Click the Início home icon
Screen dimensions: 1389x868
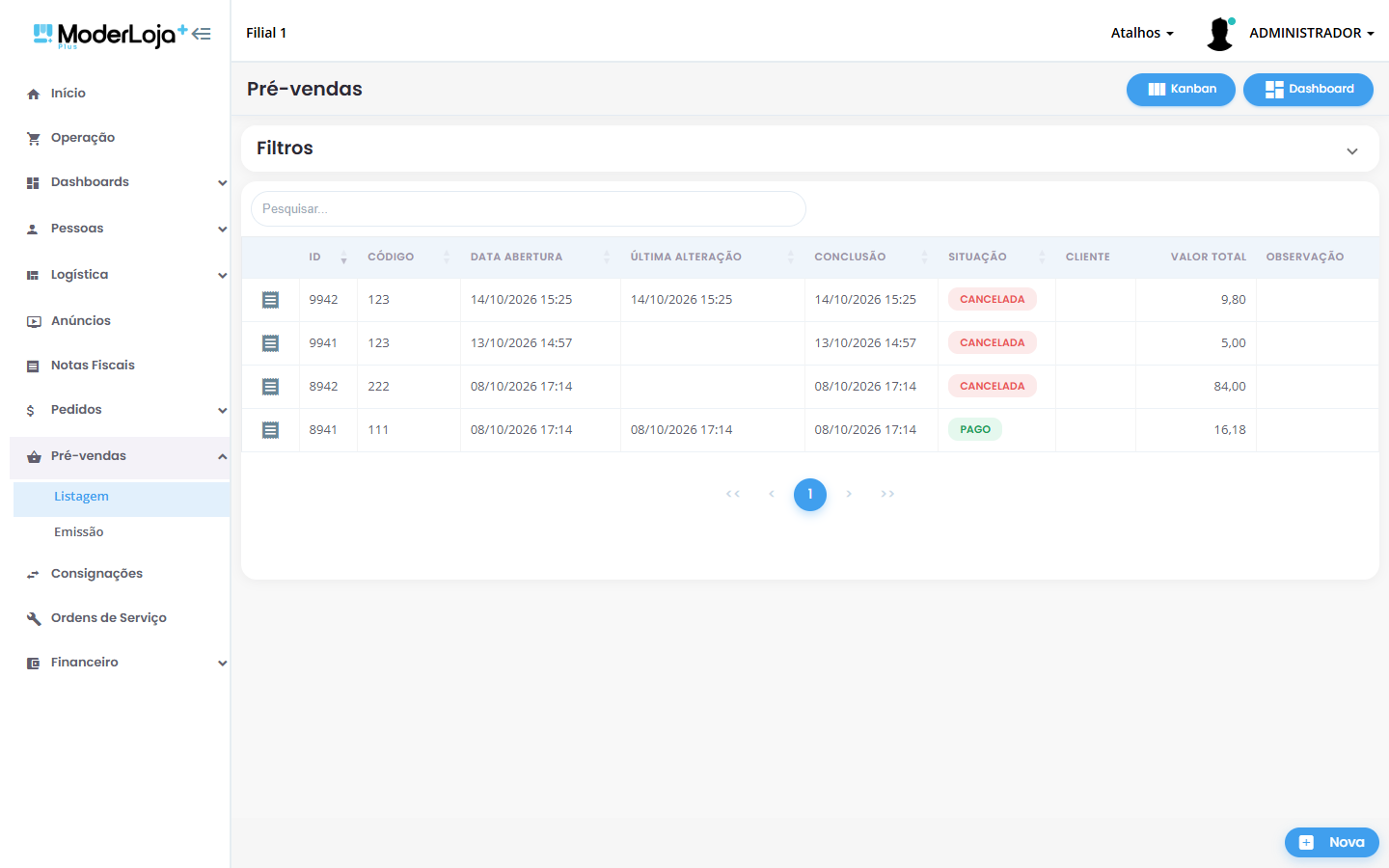34,94
